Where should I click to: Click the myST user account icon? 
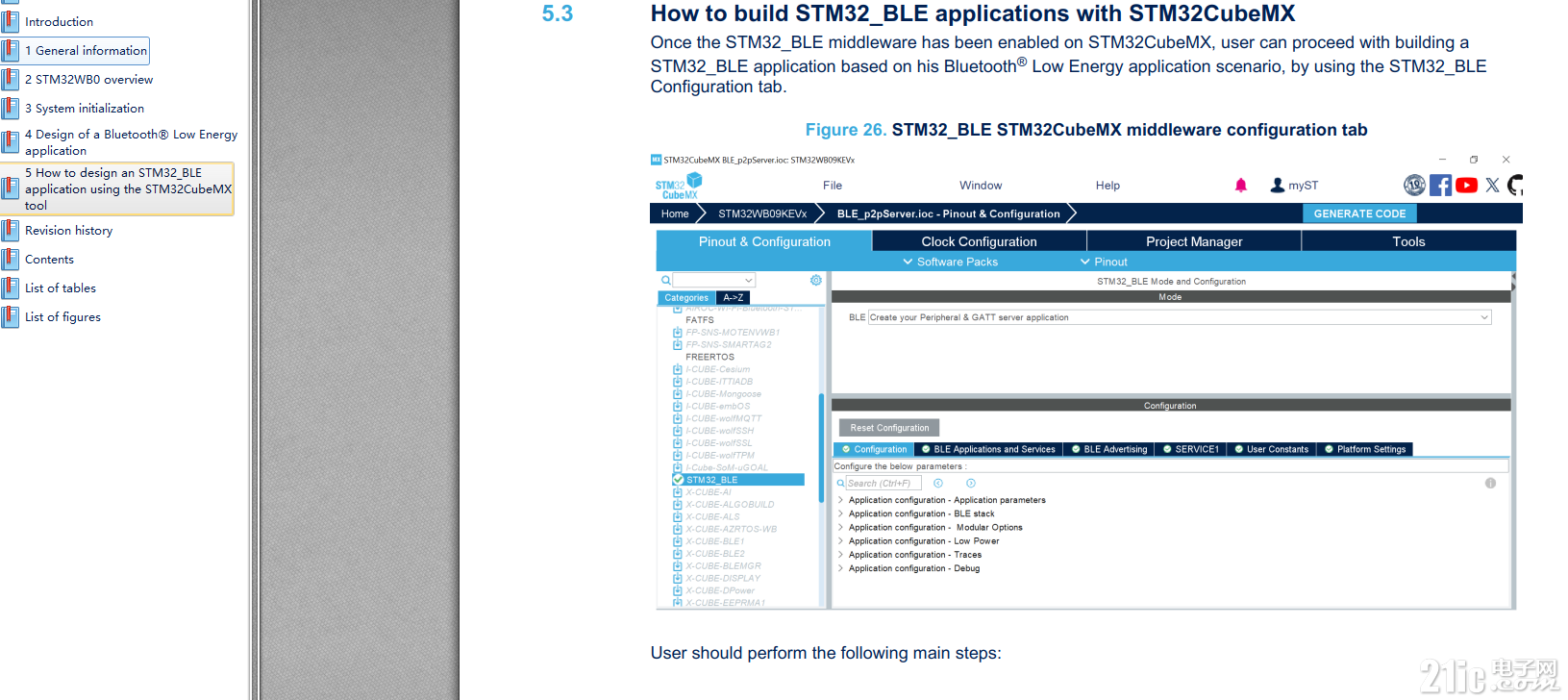pyautogui.click(x=1277, y=185)
